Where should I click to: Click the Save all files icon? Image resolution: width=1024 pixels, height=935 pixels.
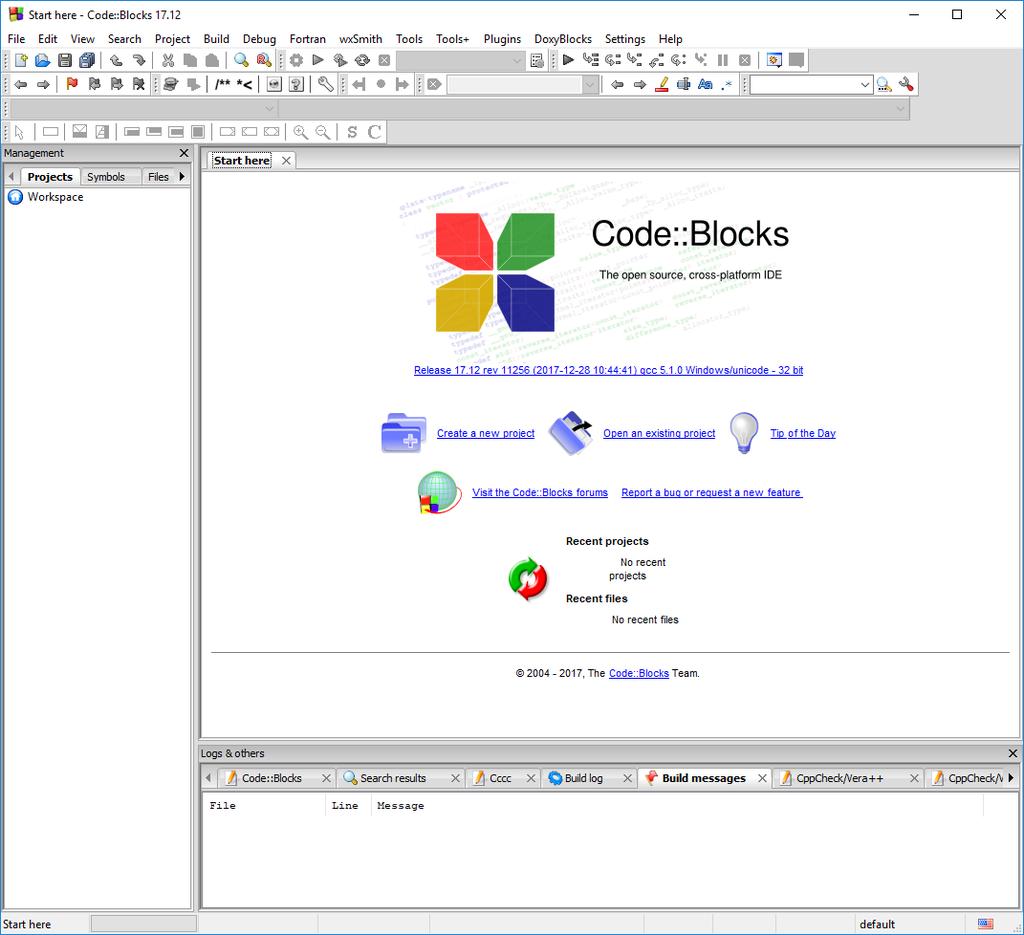pyautogui.click(x=86, y=60)
